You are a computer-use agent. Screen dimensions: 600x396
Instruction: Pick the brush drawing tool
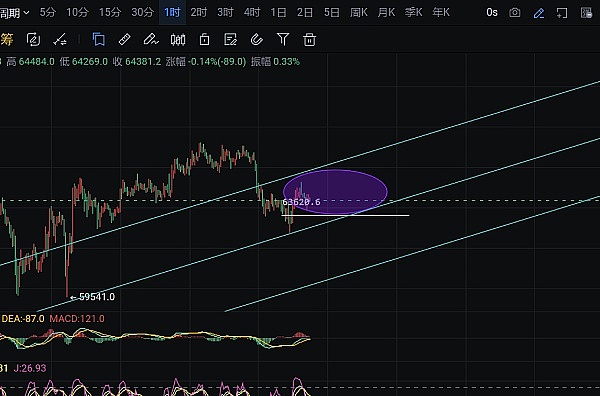click(151, 39)
